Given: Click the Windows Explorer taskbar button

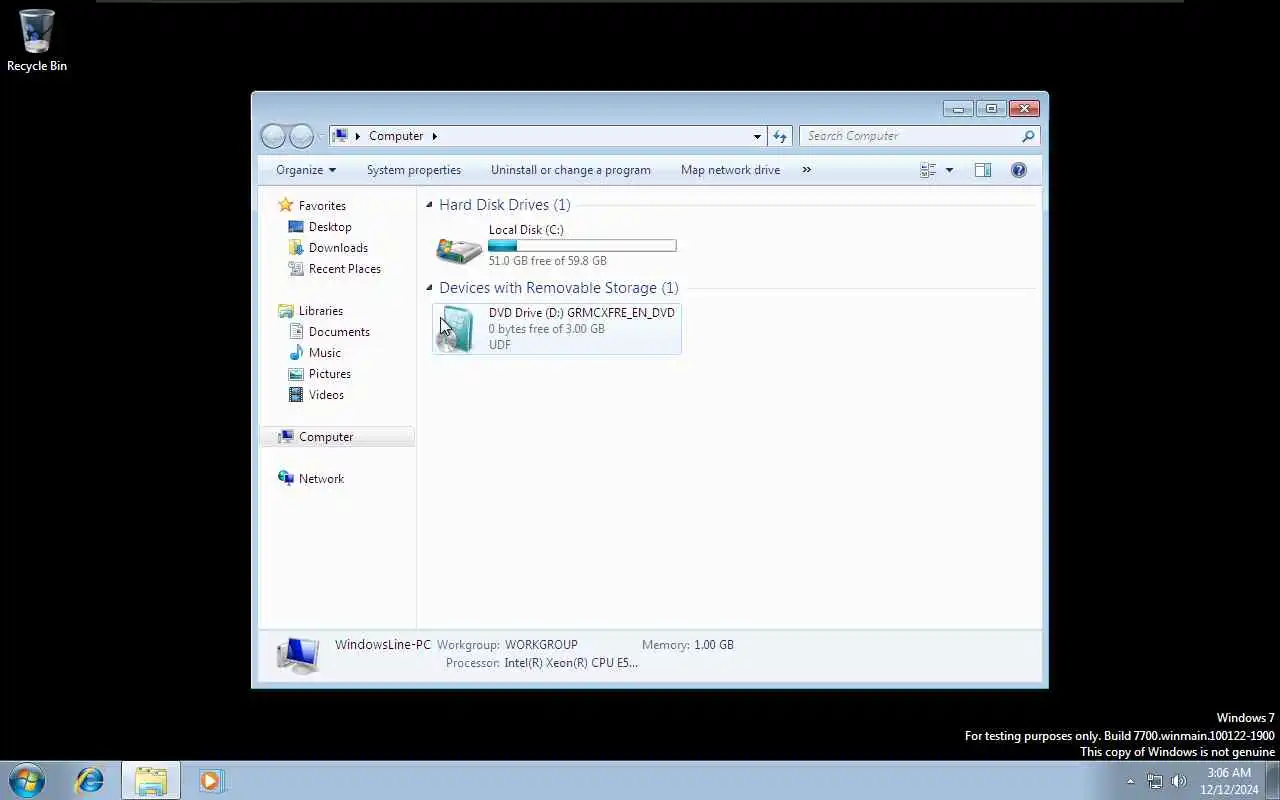Looking at the screenshot, I should 151,781.
